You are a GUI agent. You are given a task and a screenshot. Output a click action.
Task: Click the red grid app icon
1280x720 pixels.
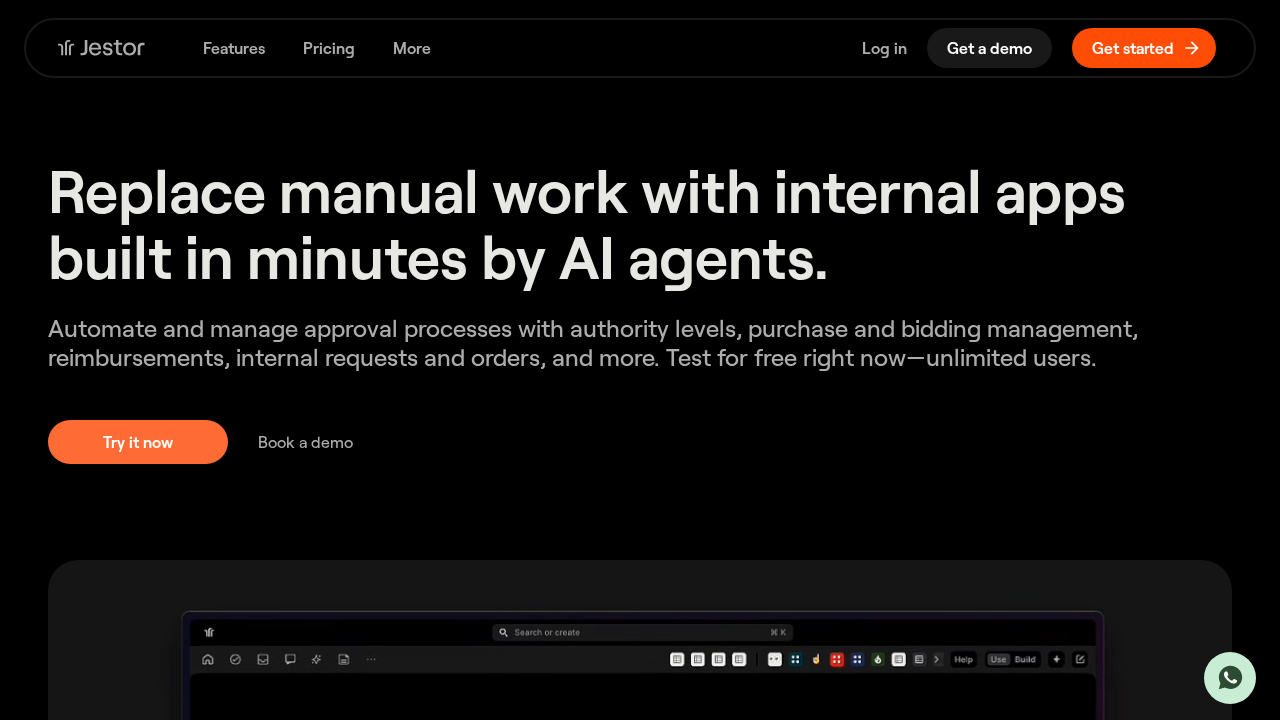(837, 660)
